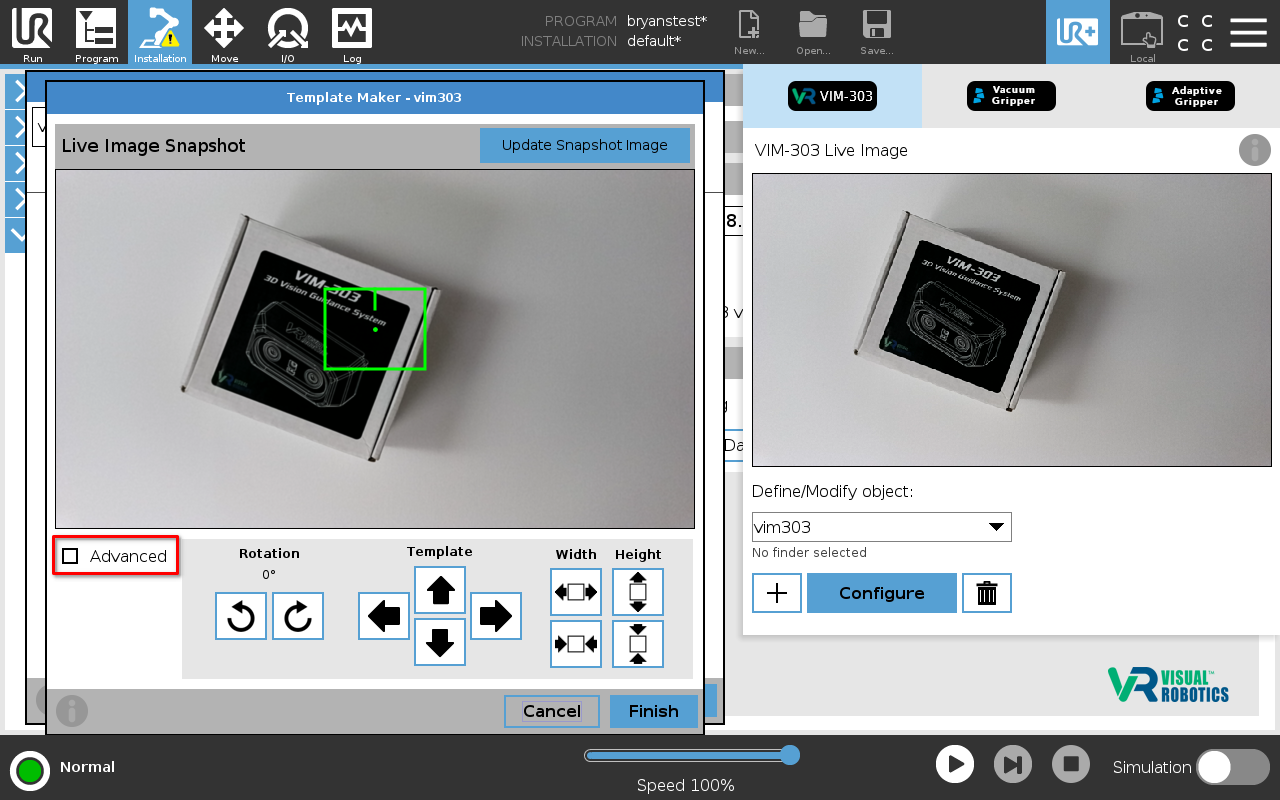Move template right with arrow

click(x=496, y=616)
